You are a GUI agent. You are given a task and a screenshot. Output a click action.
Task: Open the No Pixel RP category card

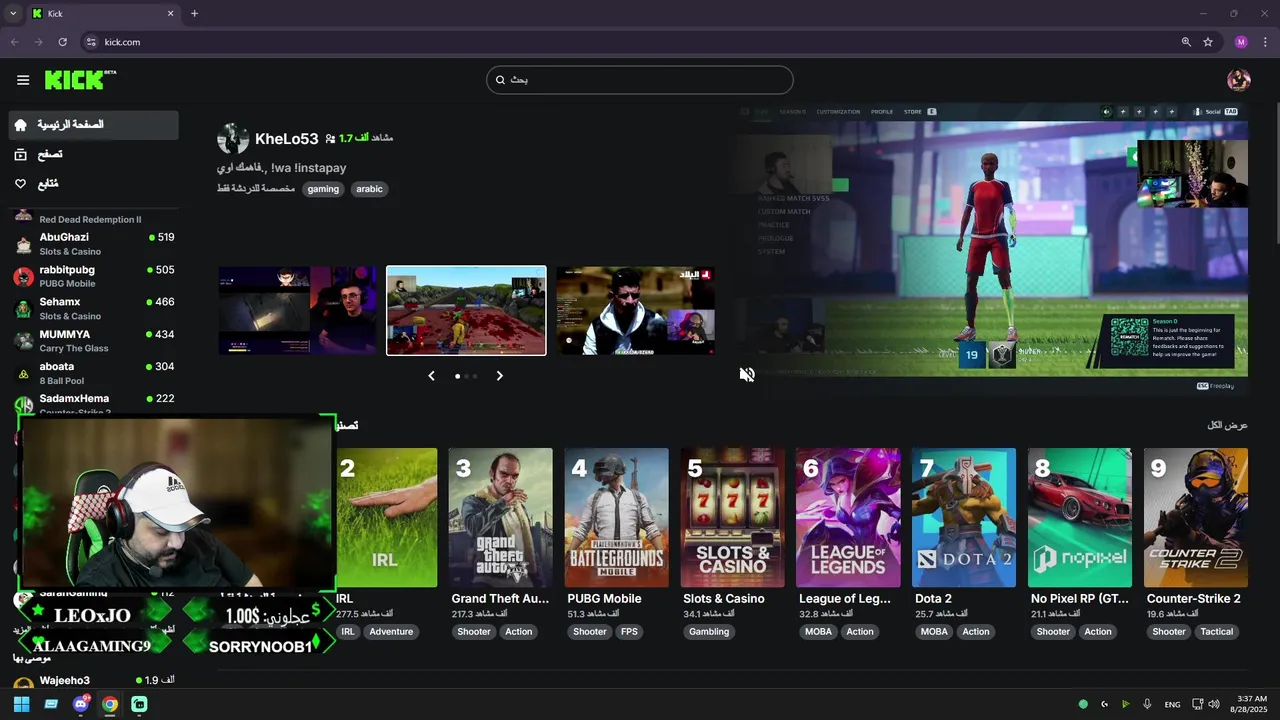(1080, 518)
